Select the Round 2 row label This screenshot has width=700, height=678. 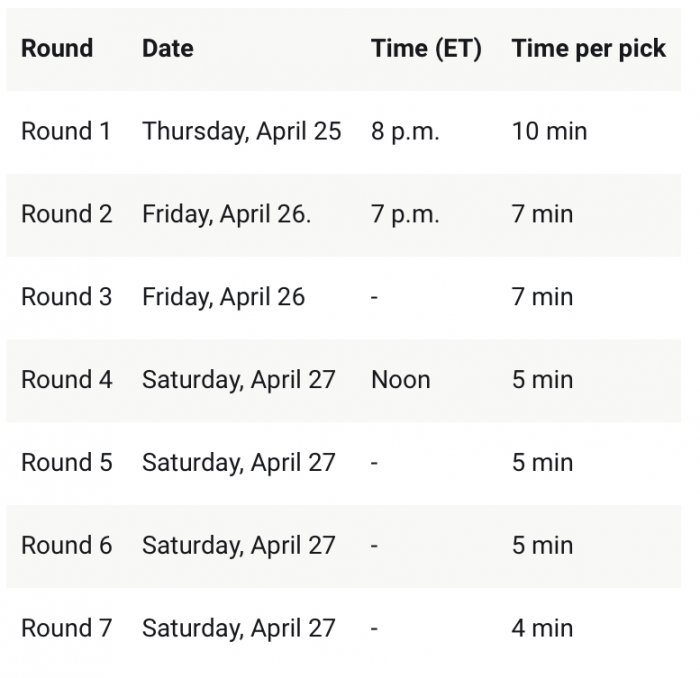click(x=67, y=214)
